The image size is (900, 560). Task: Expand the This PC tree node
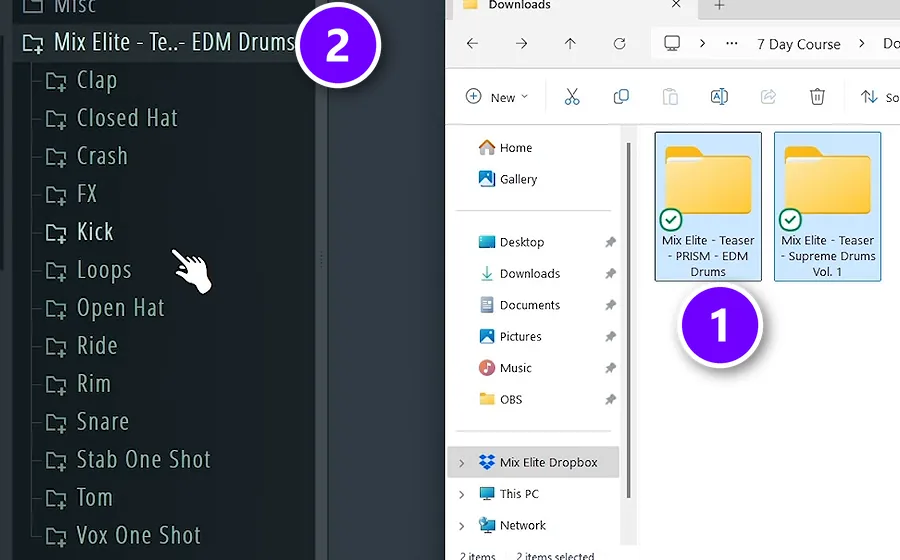[461, 494]
